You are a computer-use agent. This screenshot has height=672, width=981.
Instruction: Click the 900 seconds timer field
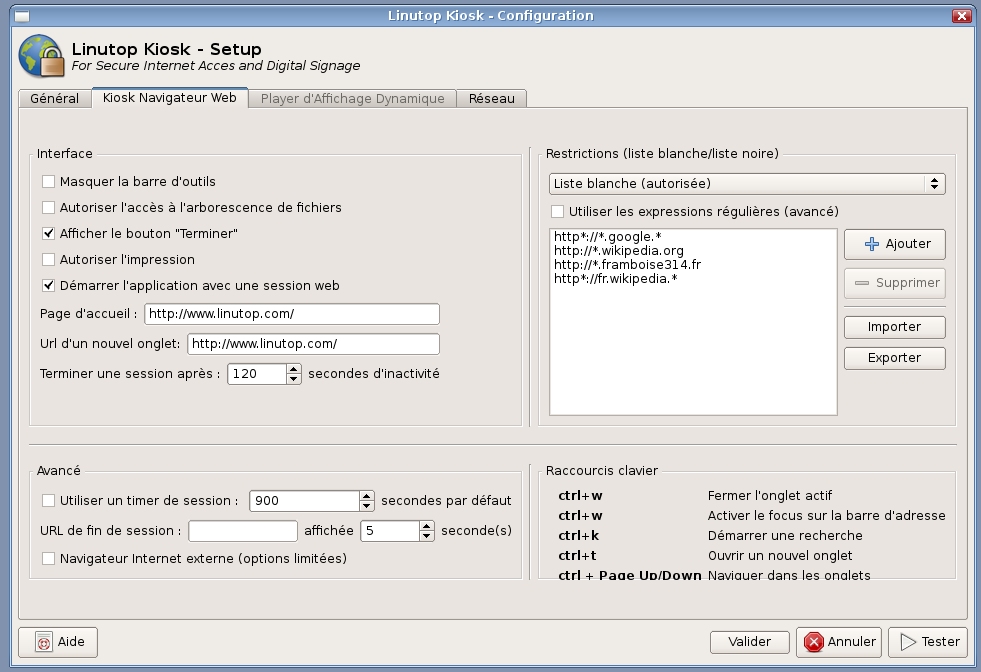(305, 501)
